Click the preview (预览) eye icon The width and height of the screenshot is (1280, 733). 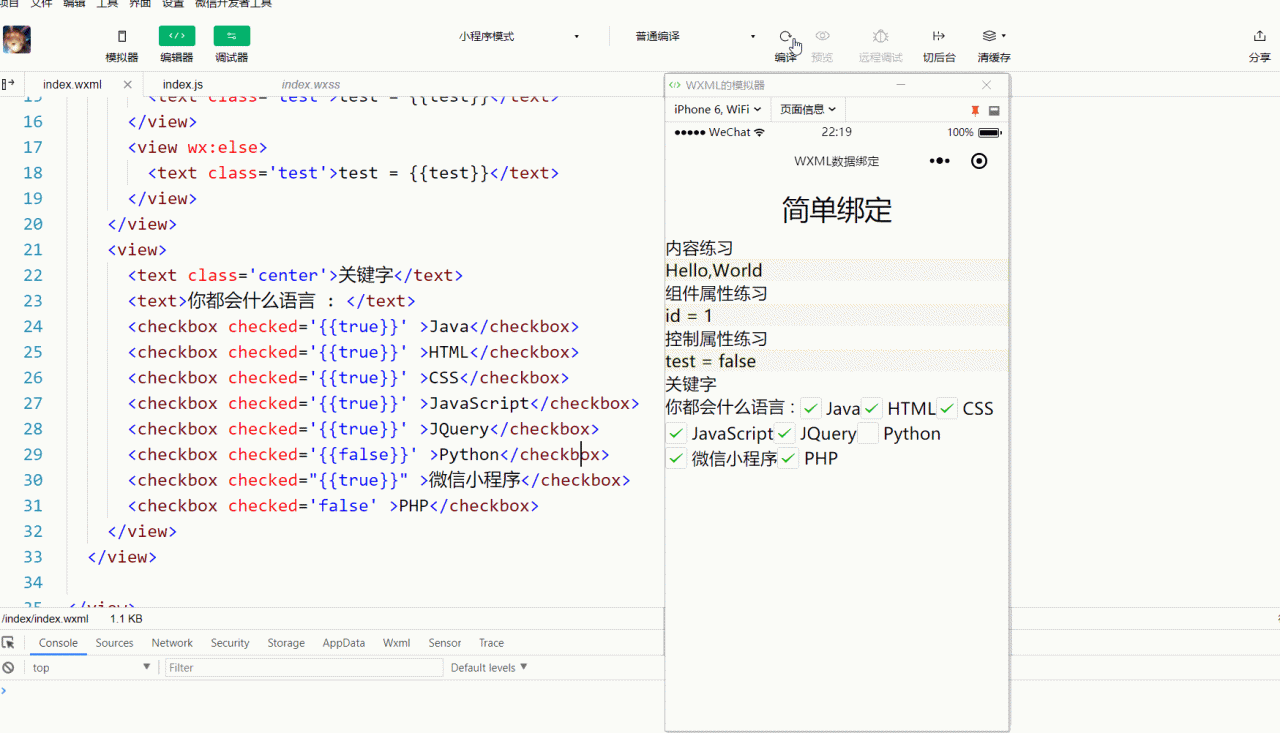(x=822, y=36)
